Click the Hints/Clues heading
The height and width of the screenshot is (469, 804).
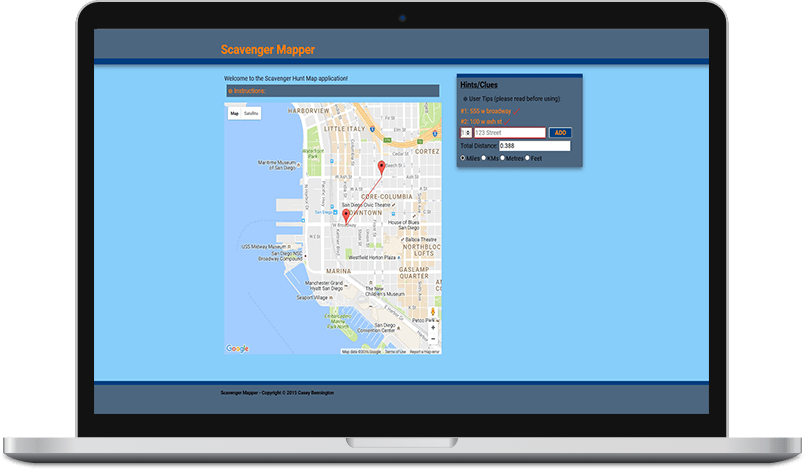479,85
